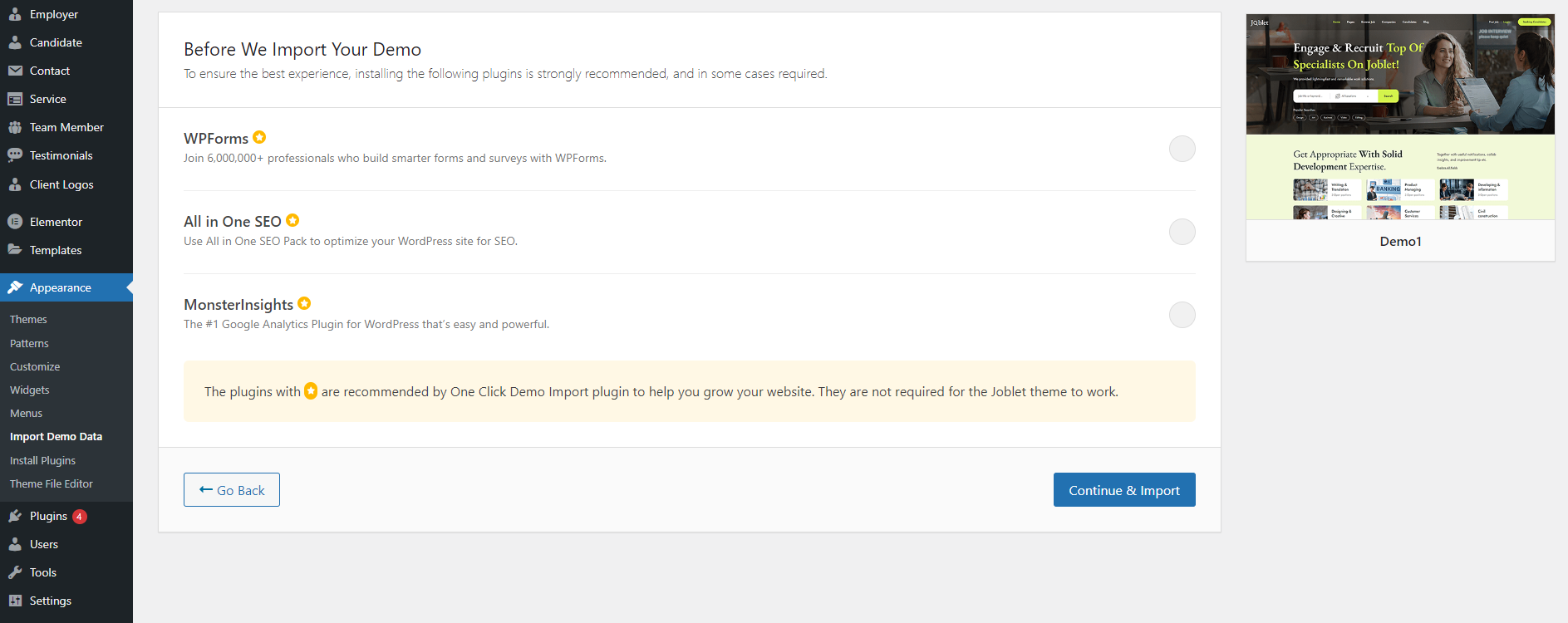Open the Employer menu label
The width and height of the screenshot is (1568, 623).
pos(54,14)
